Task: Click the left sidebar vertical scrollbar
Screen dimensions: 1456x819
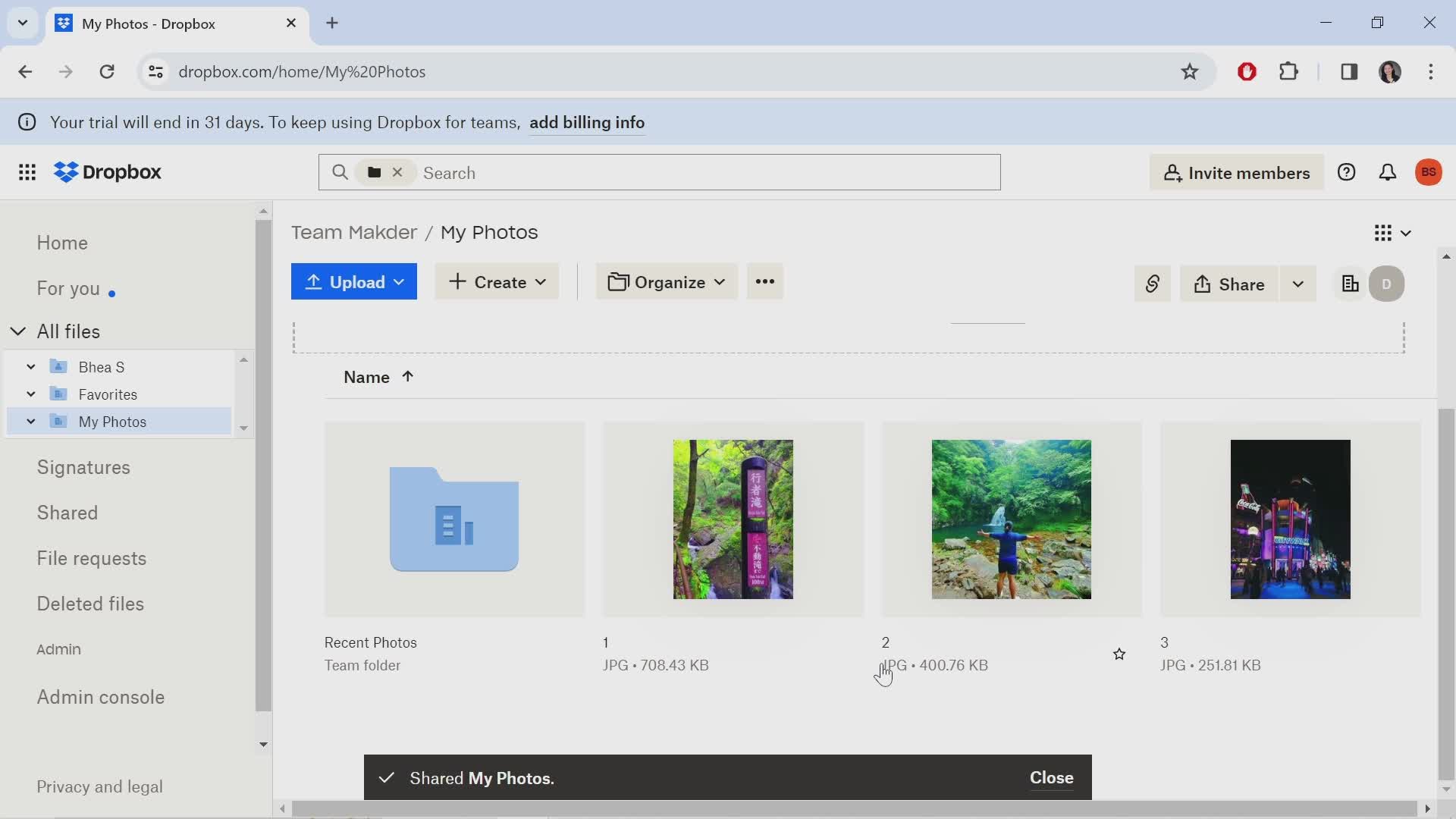Action: 262,466
